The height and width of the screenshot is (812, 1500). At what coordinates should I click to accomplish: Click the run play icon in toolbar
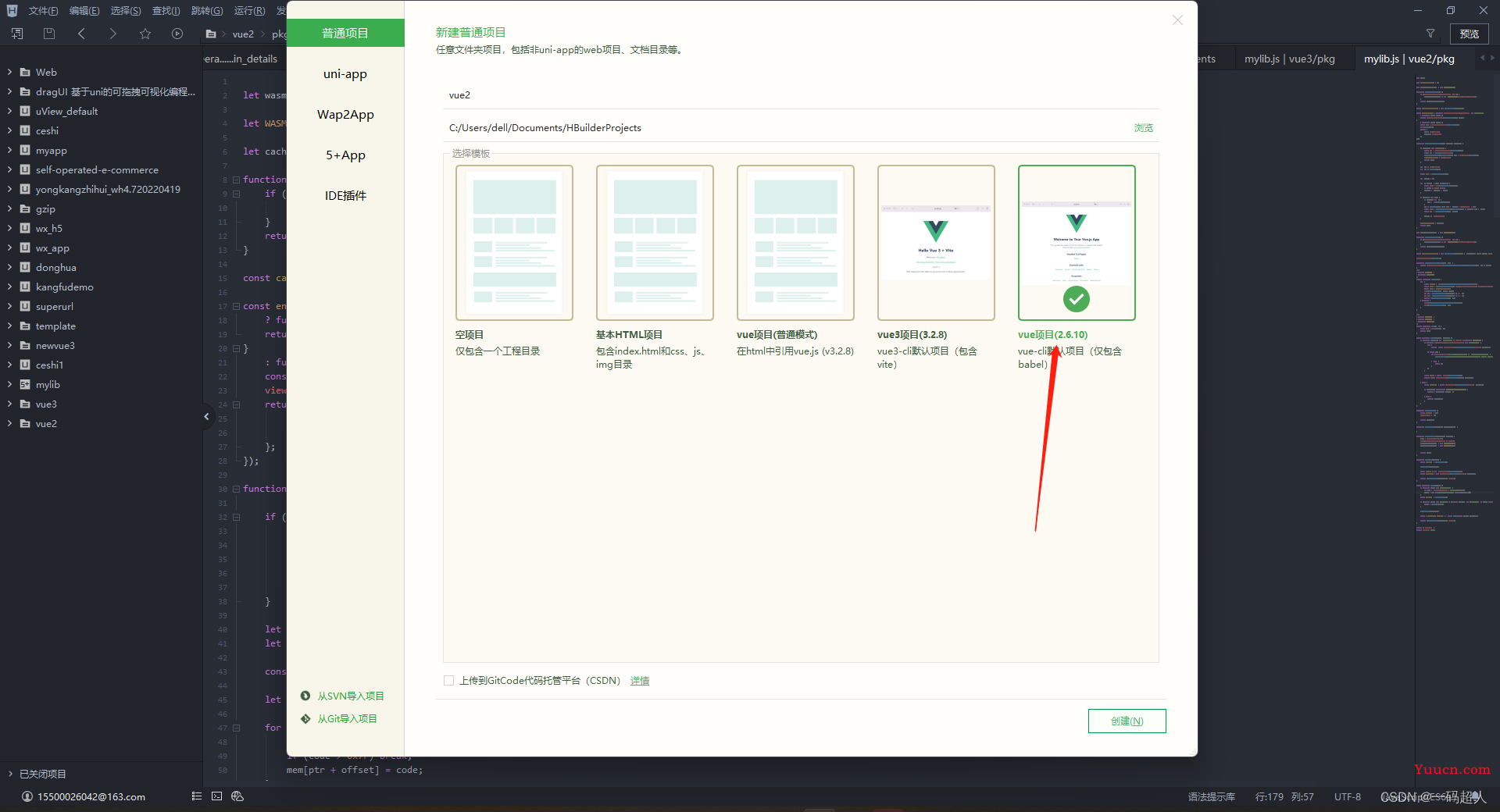[177, 34]
